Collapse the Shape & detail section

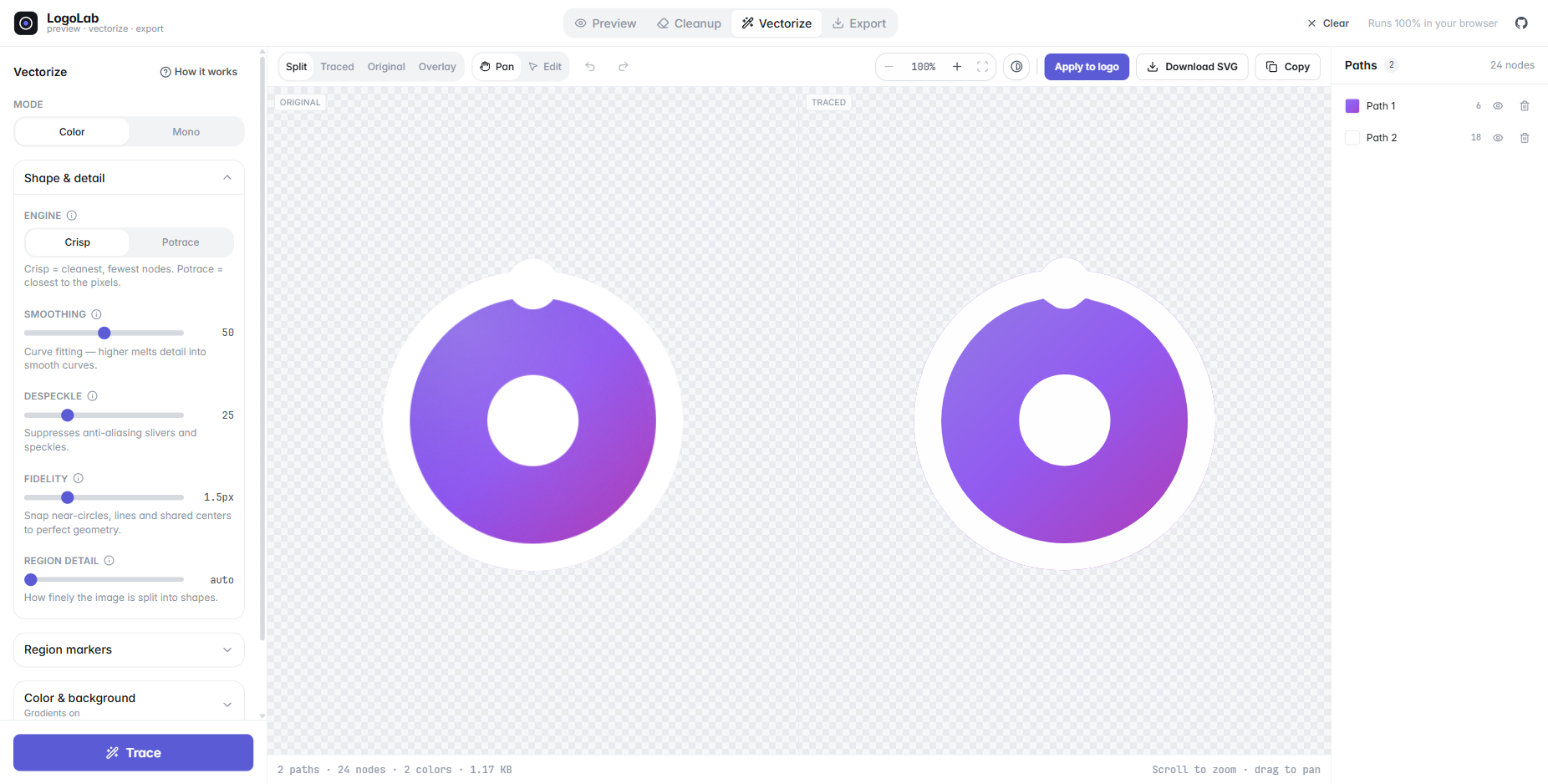pos(129,178)
